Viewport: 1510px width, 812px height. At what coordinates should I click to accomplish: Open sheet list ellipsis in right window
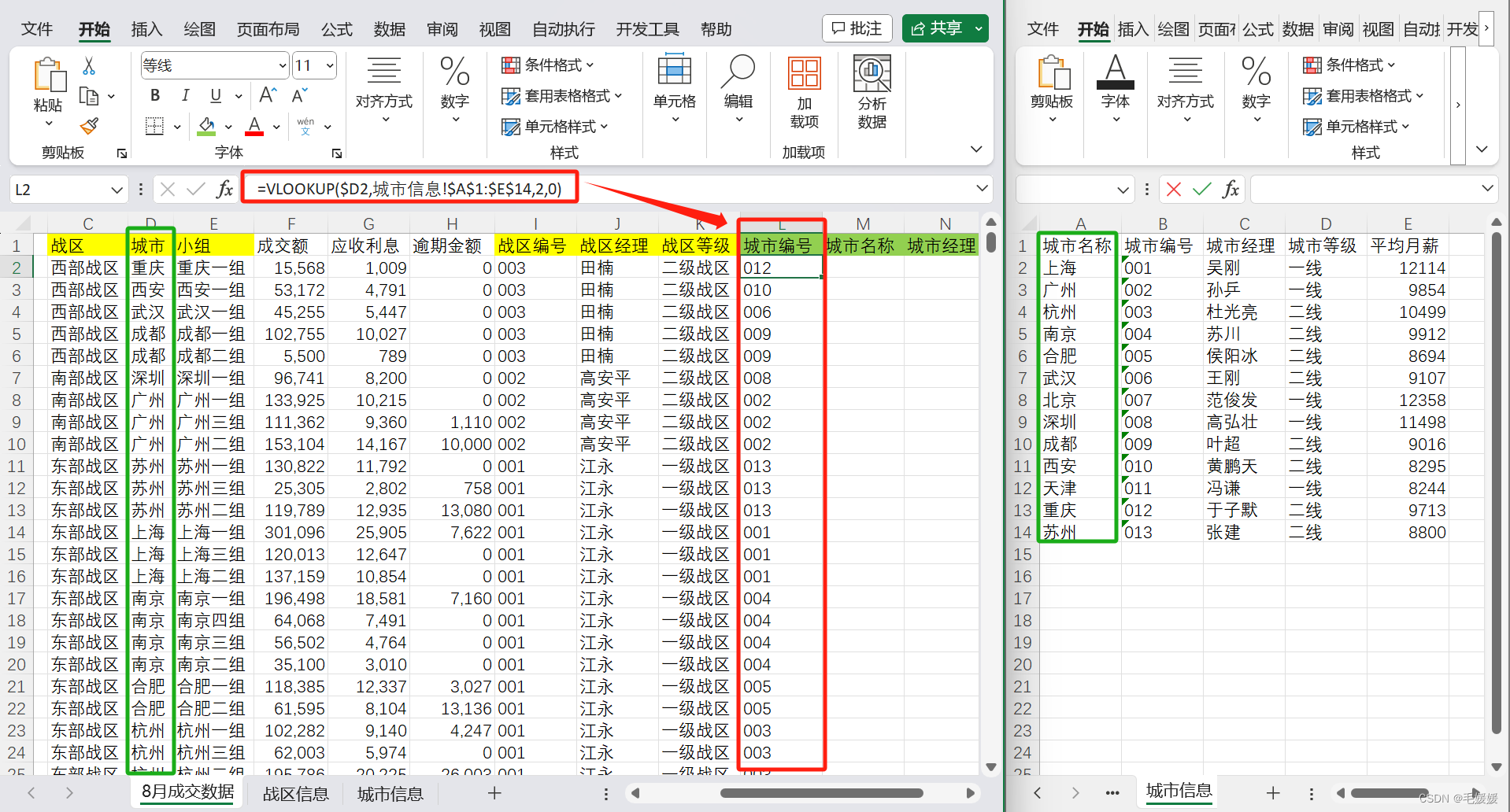point(1112,793)
